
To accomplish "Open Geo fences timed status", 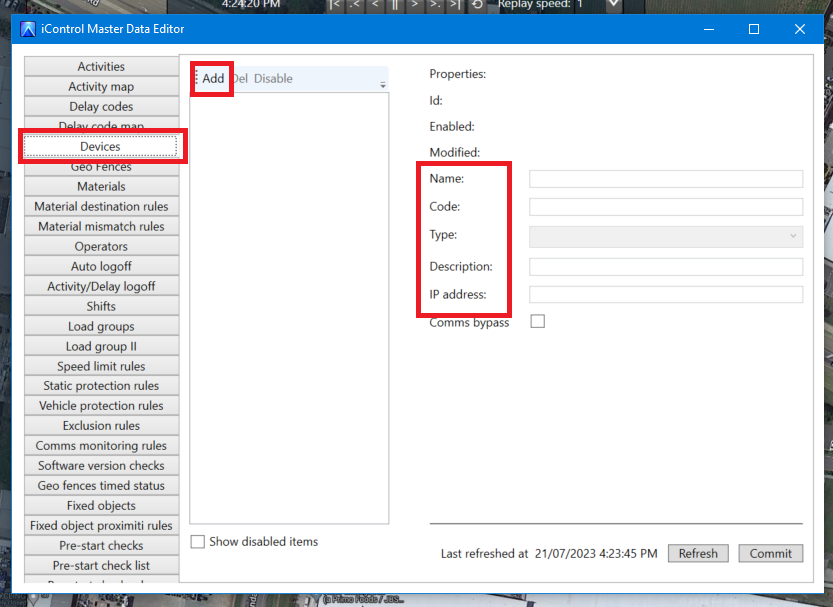I will click(x=101, y=485).
